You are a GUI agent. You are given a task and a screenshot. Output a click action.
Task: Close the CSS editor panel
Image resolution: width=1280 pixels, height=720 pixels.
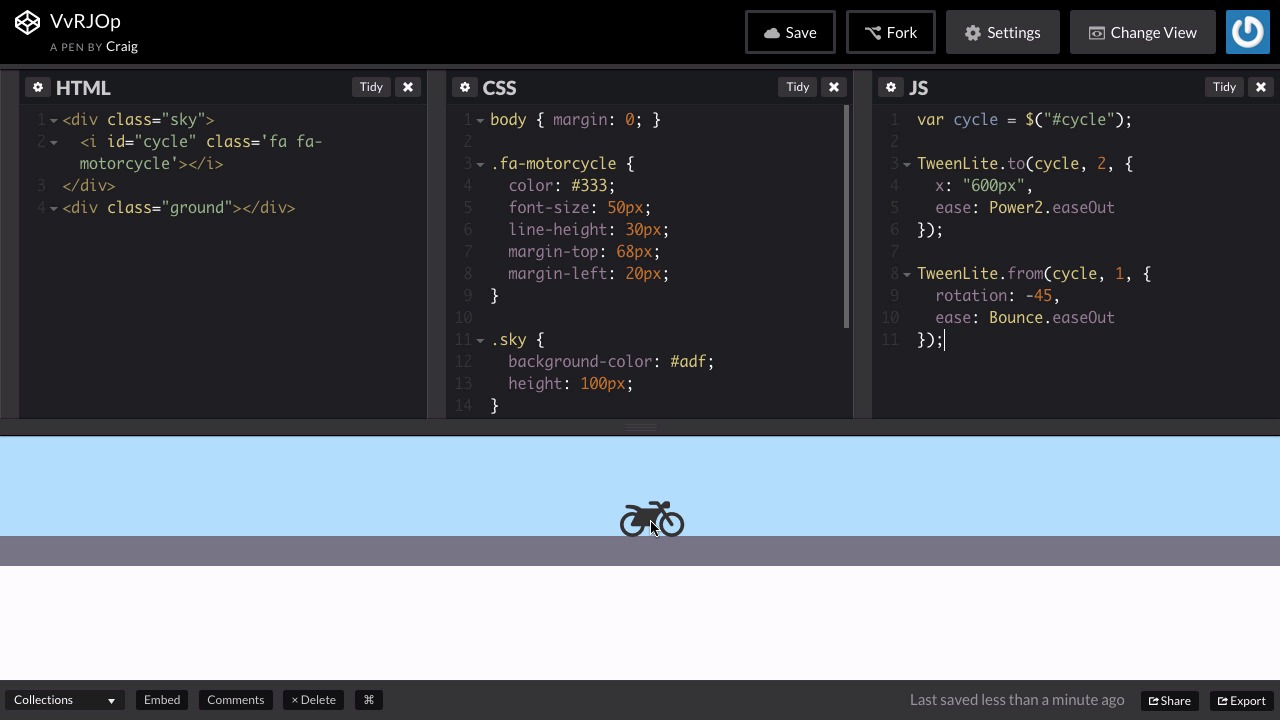[834, 87]
